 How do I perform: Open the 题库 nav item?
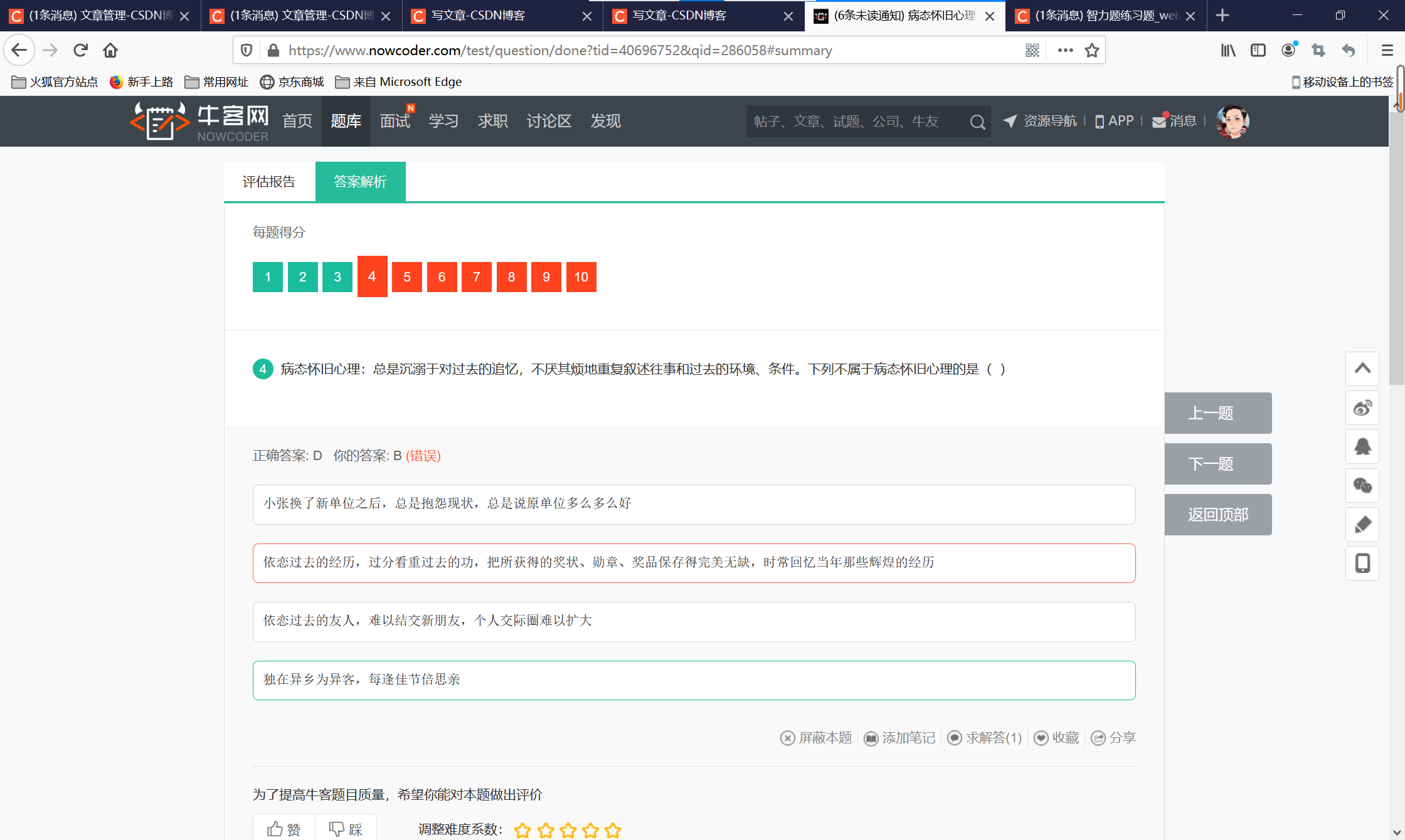click(346, 121)
